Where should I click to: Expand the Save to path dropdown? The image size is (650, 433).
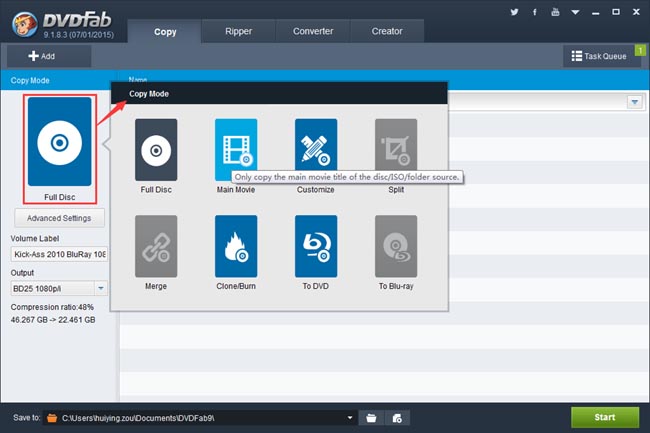[x=349, y=417]
